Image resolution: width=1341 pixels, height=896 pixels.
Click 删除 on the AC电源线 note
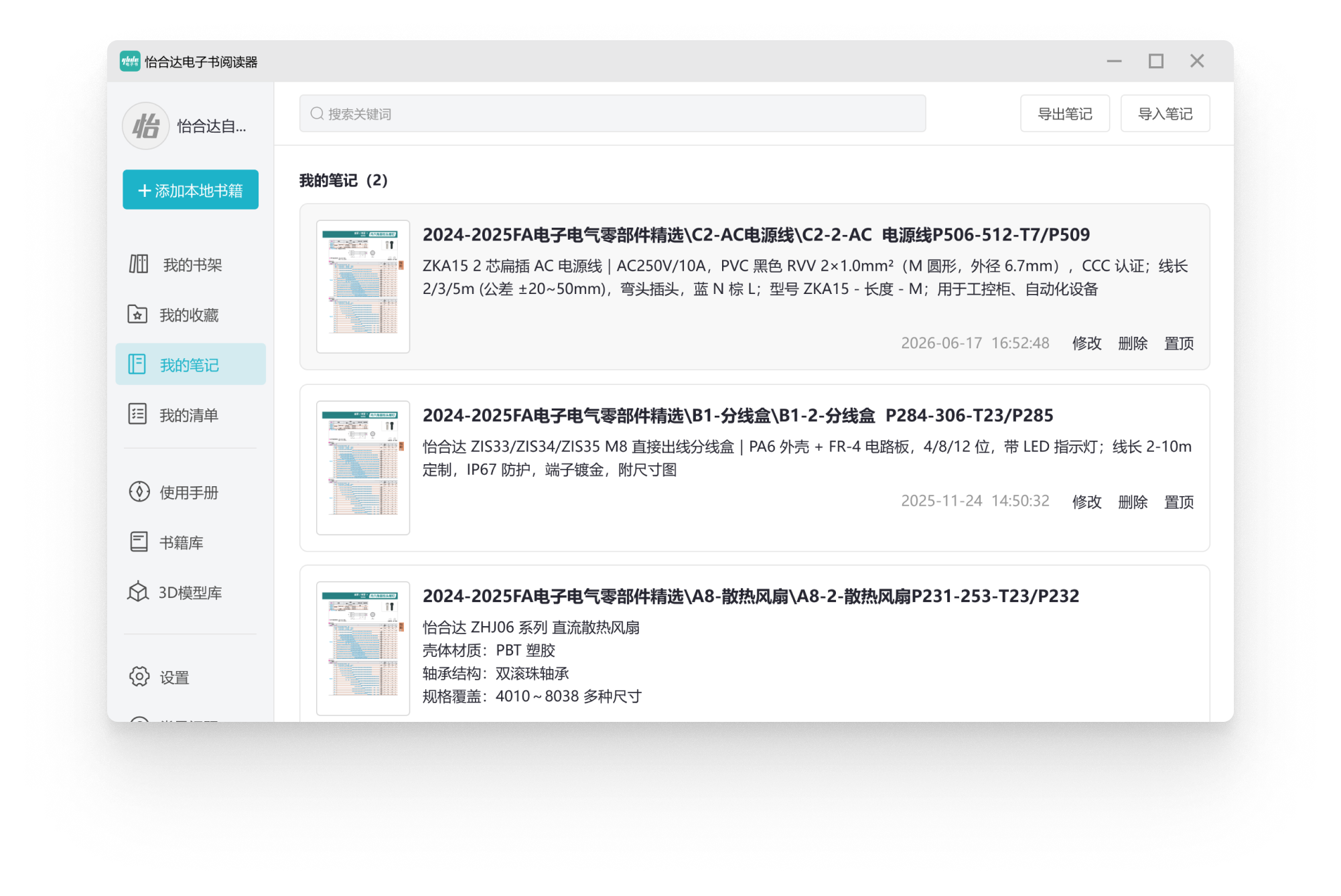click(x=1133, y=343)
